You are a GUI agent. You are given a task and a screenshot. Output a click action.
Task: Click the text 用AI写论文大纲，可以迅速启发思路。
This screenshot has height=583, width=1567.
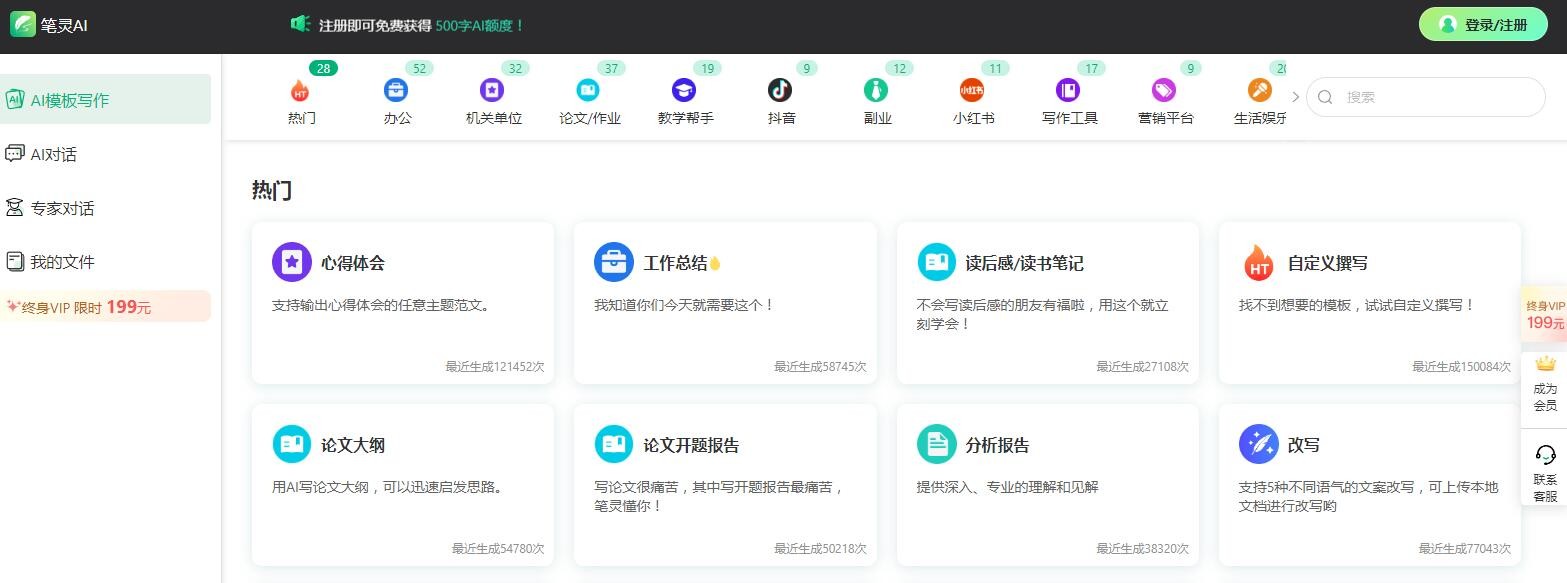[x=388, y=487]
